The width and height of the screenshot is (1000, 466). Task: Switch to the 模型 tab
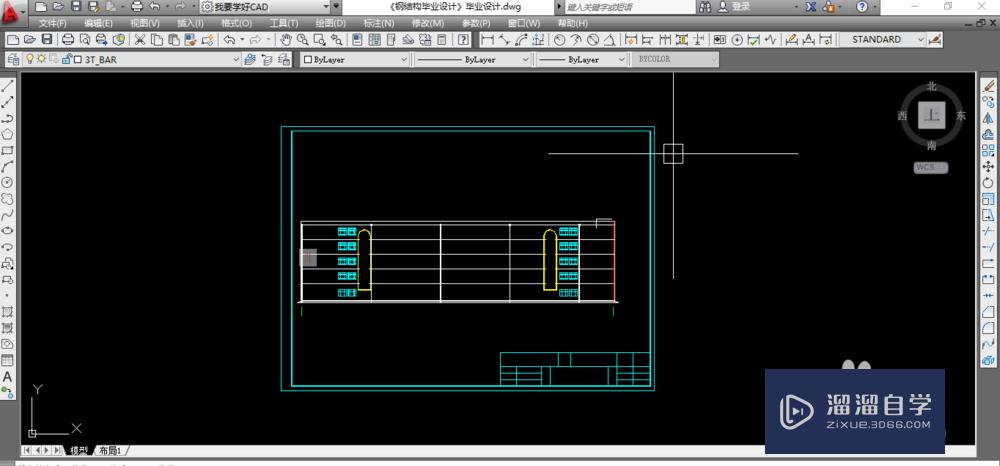tap(79, 450)
